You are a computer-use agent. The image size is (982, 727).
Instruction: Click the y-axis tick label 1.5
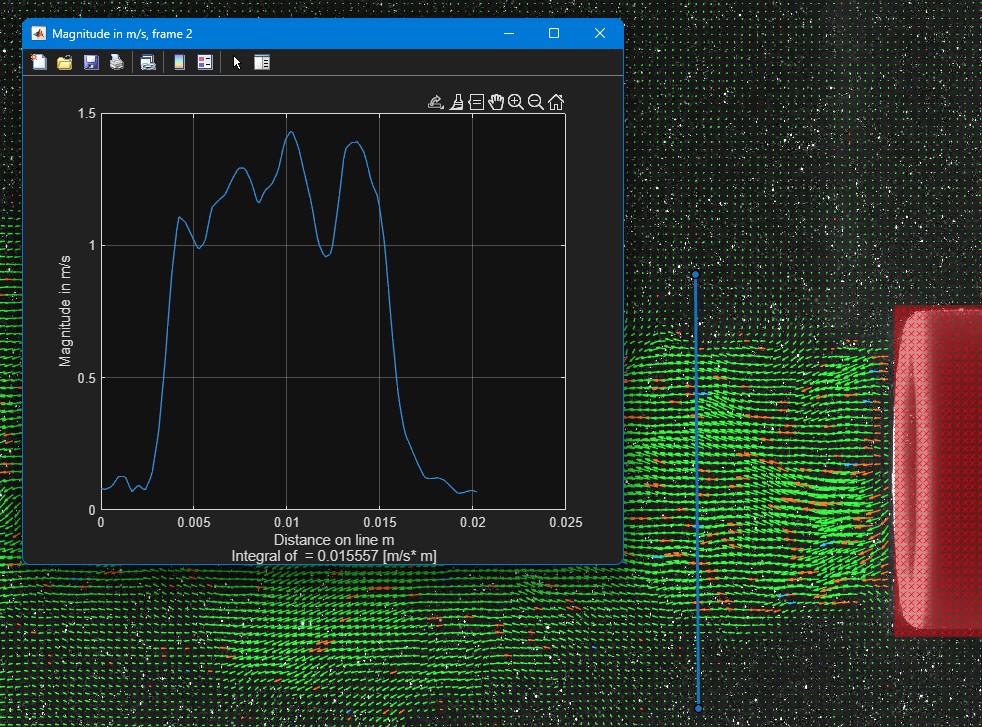tap(86, 113)
